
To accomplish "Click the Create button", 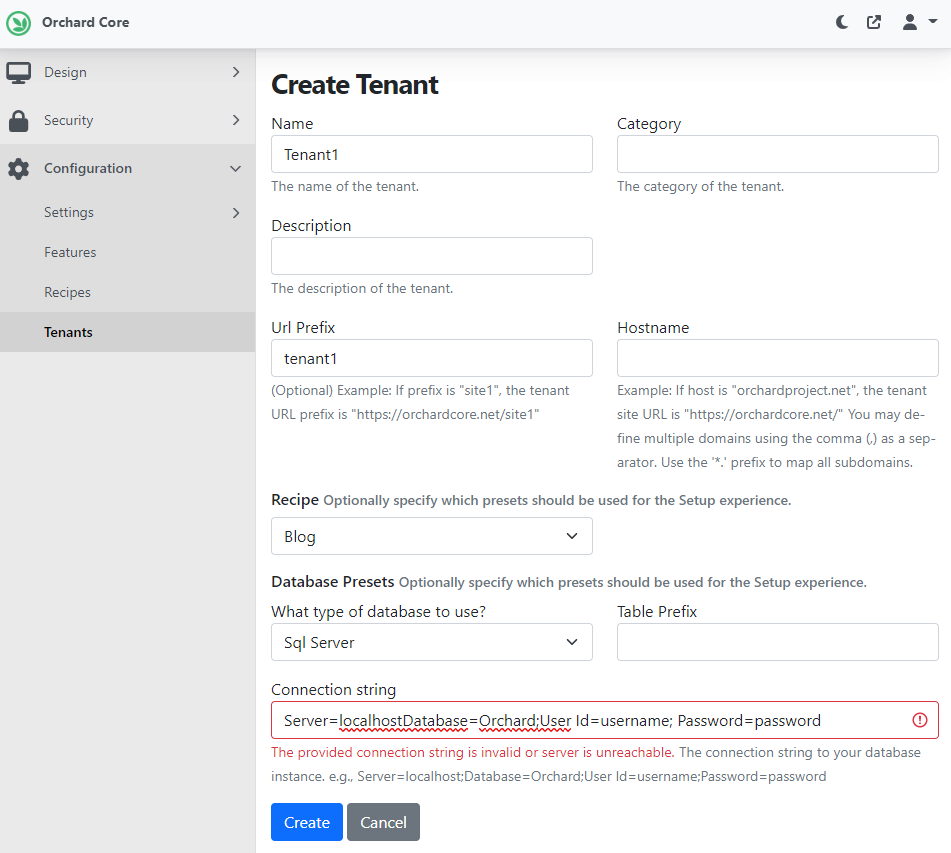I will [x=307, y=823].
